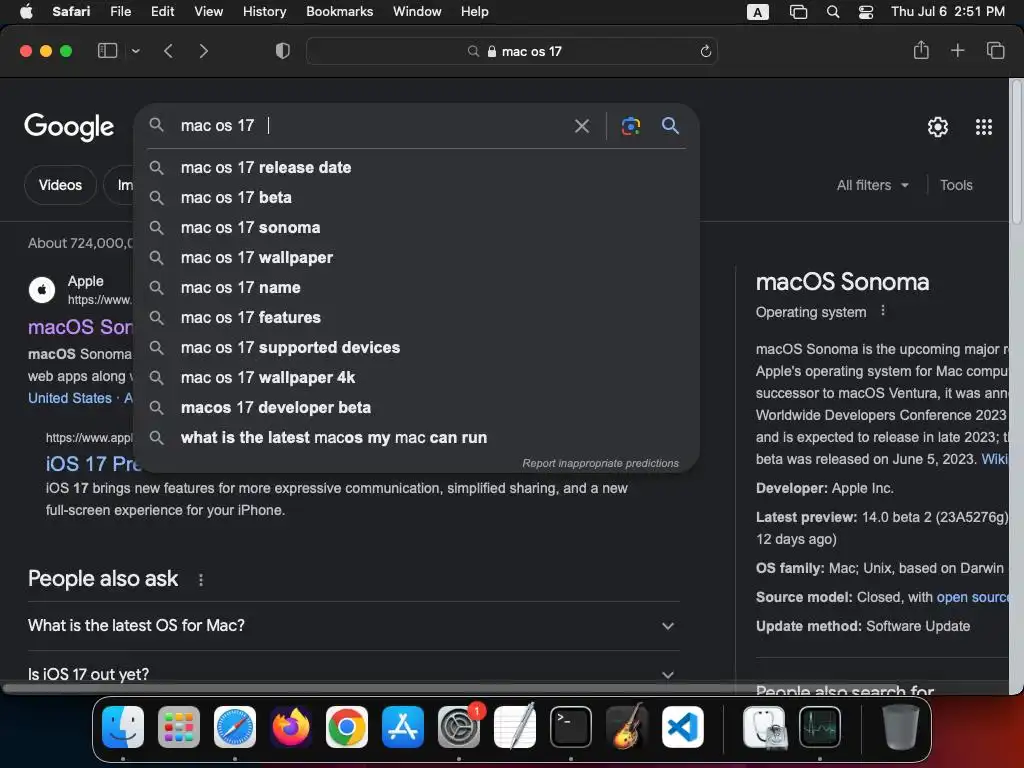Select suggestion "mac os 17 beta"
The width and height of the screenshot is (1024, 768).
416,198
